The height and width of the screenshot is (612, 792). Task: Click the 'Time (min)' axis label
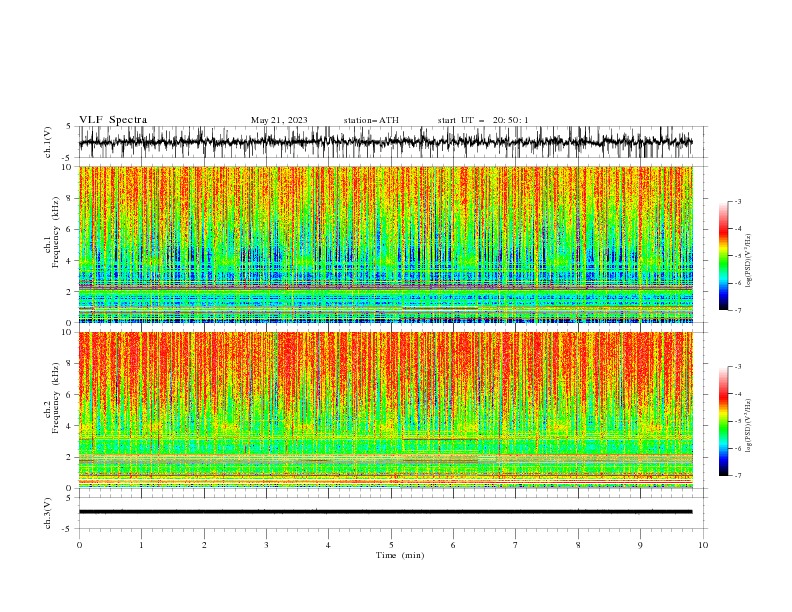tap(400, 555)
